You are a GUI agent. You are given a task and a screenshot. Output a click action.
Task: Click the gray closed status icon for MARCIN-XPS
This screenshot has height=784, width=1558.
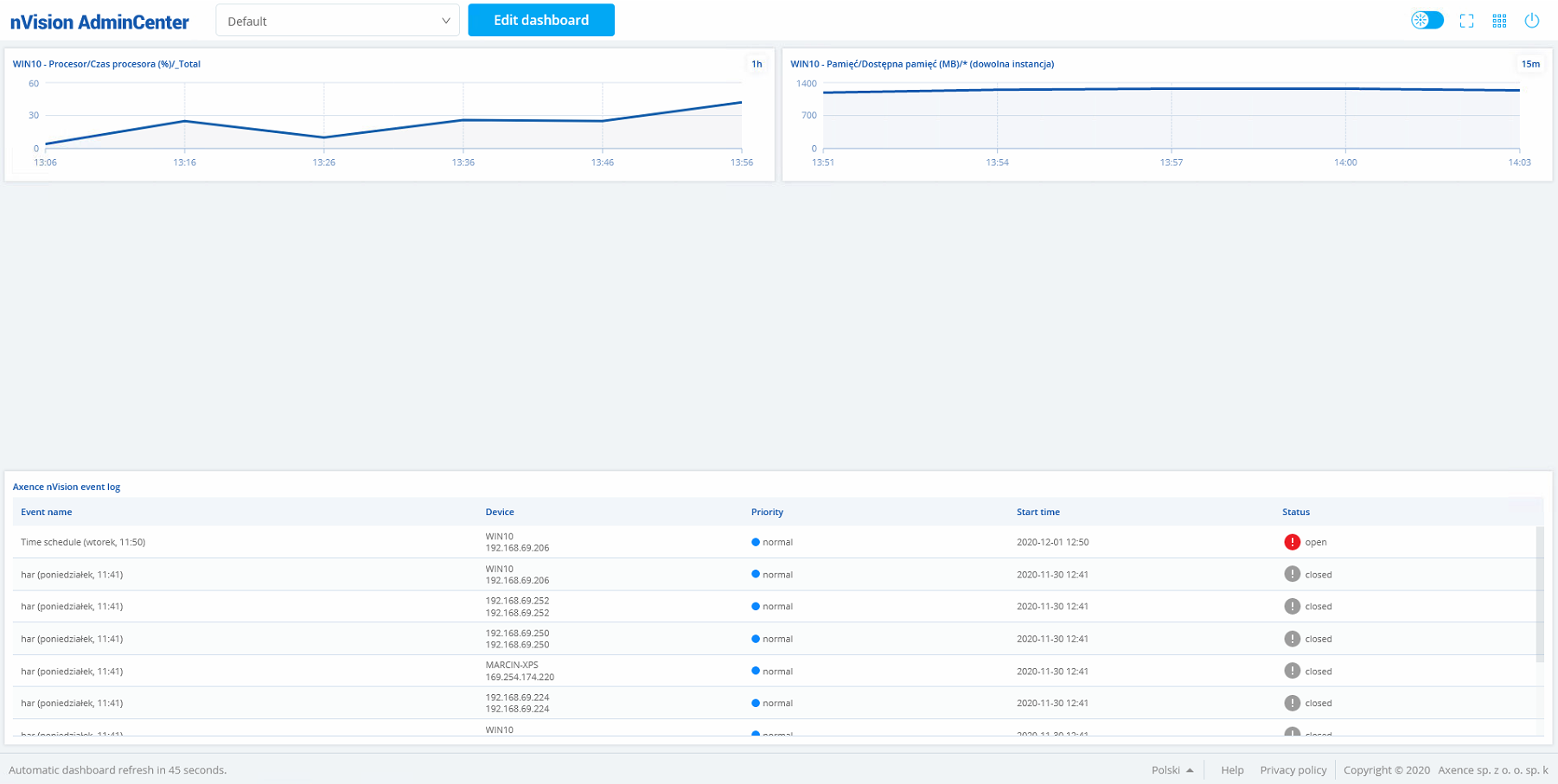click(1292, 671)
